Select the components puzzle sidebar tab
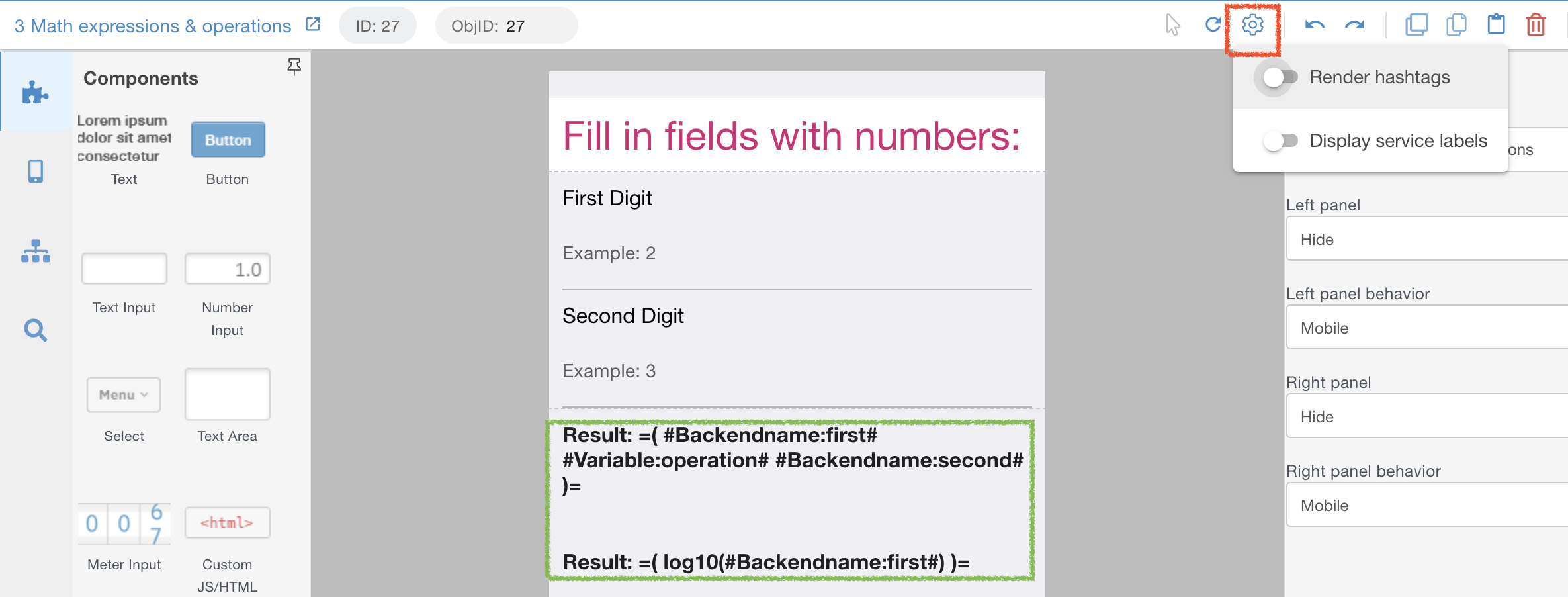 pyautogui.click(x=36, y=93)
